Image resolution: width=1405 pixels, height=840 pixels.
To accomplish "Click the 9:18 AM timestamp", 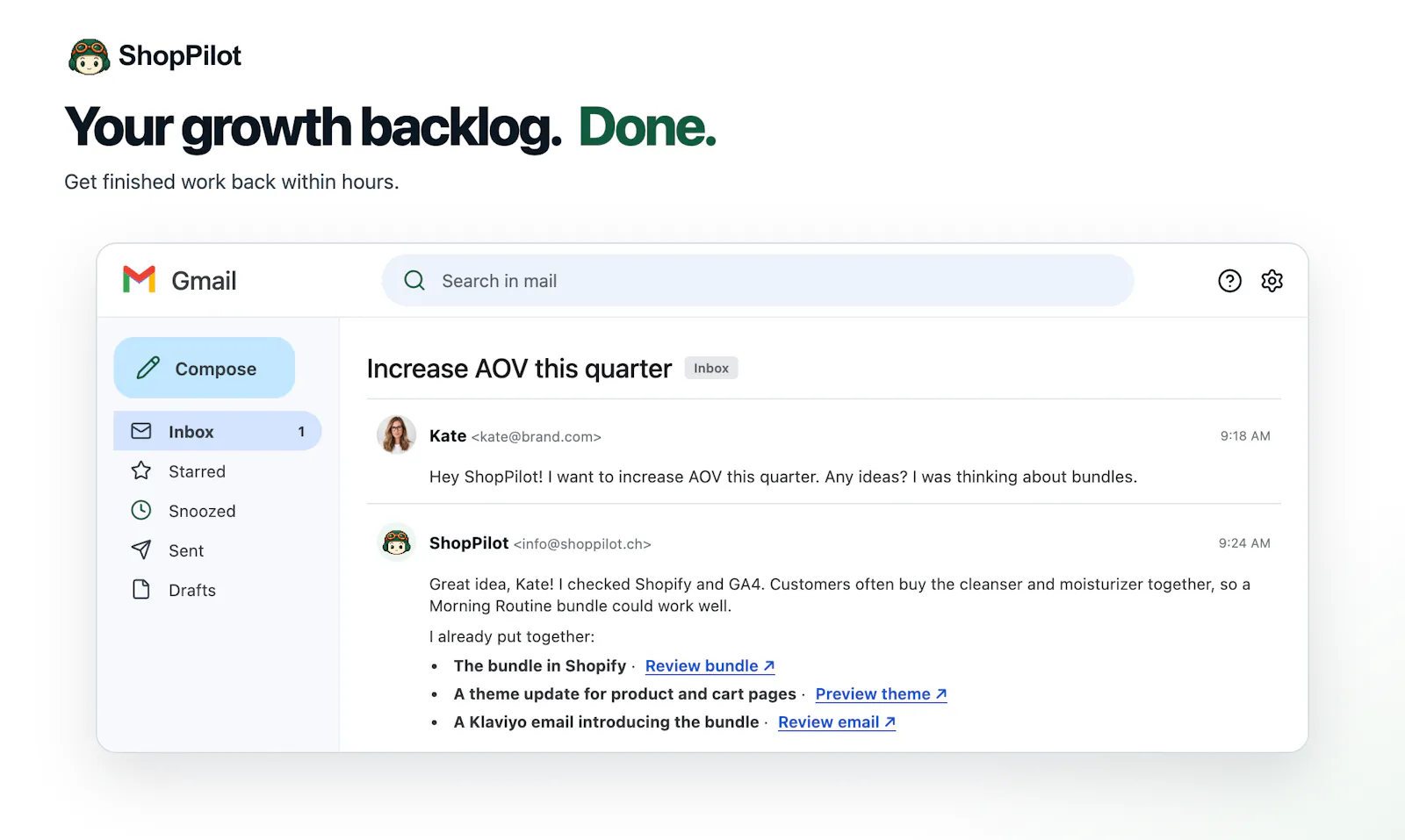I will click(1245, 435).
